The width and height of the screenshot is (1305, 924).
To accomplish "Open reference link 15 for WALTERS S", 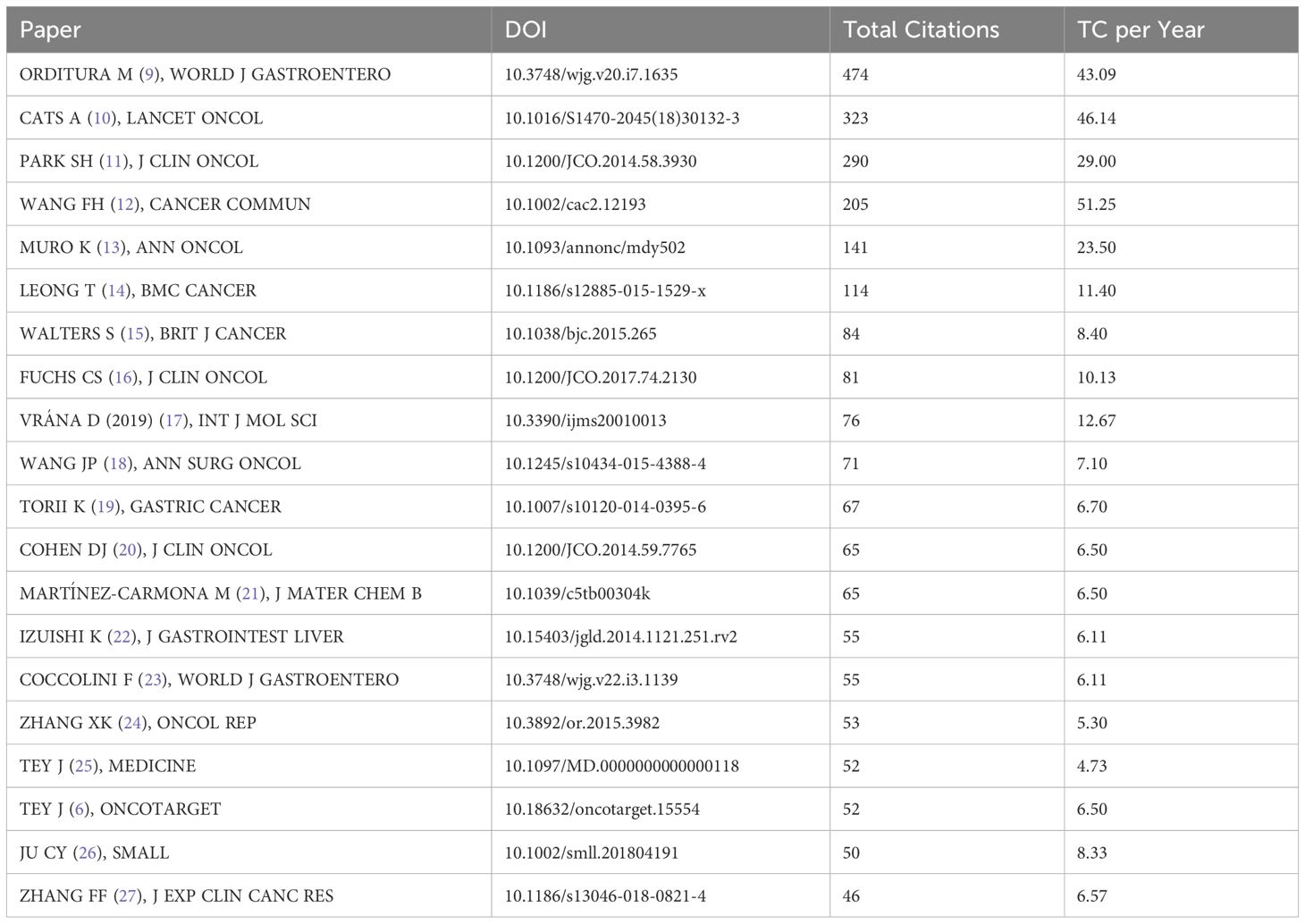I will (135, 333).
